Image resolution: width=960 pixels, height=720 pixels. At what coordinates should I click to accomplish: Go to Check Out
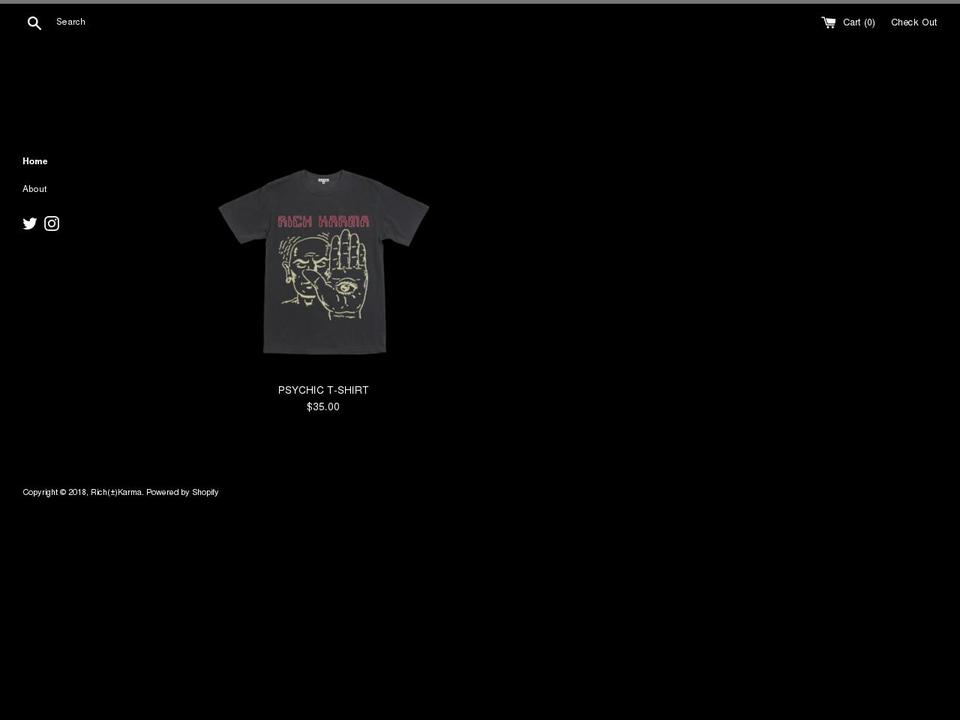(913, 23)
